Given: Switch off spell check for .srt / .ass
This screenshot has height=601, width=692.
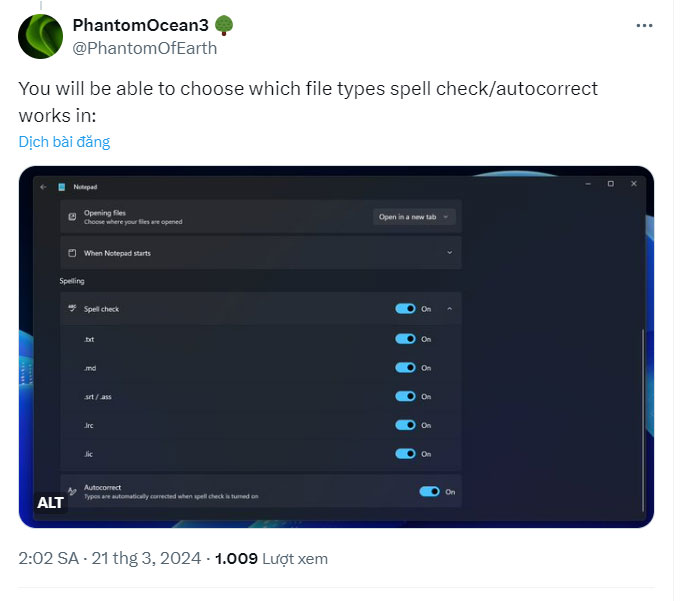Looking at the screenshot, I should click(x=405, y=396).
